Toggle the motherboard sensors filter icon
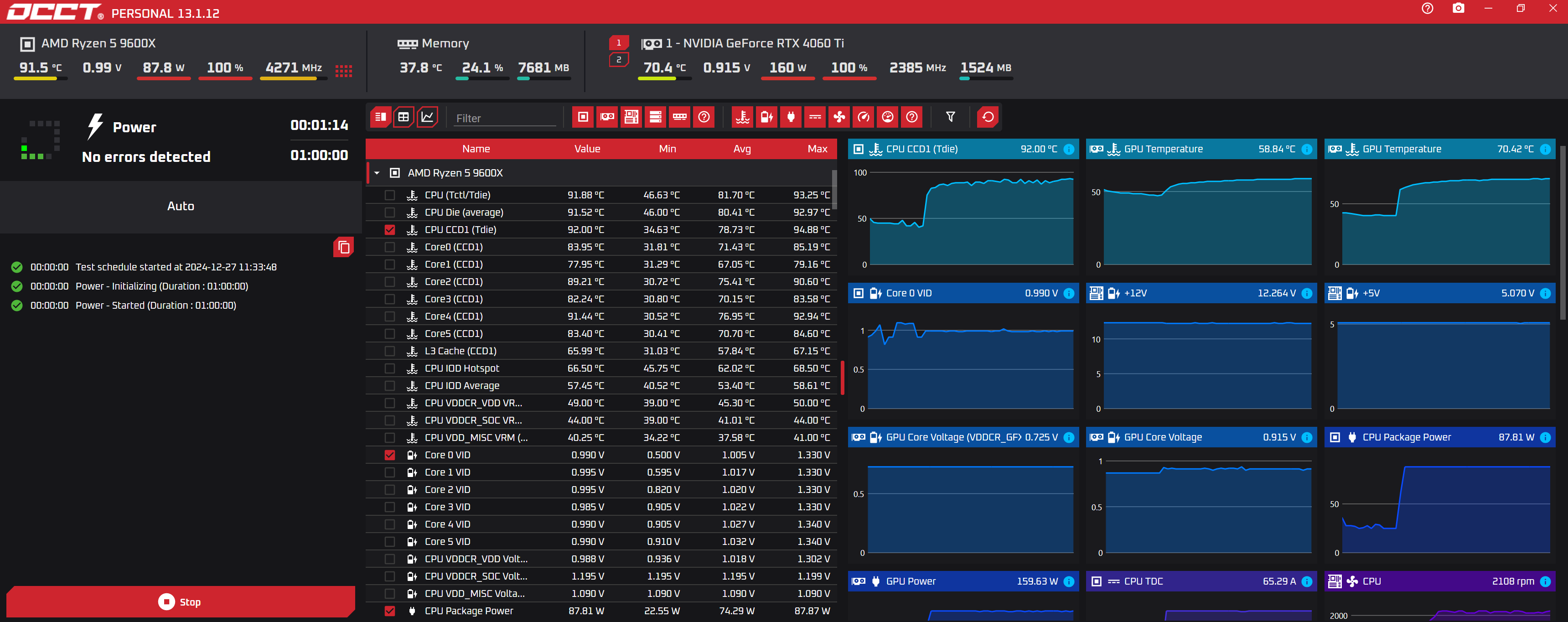This screenshot has width=1568, height=622. point(631,117)
